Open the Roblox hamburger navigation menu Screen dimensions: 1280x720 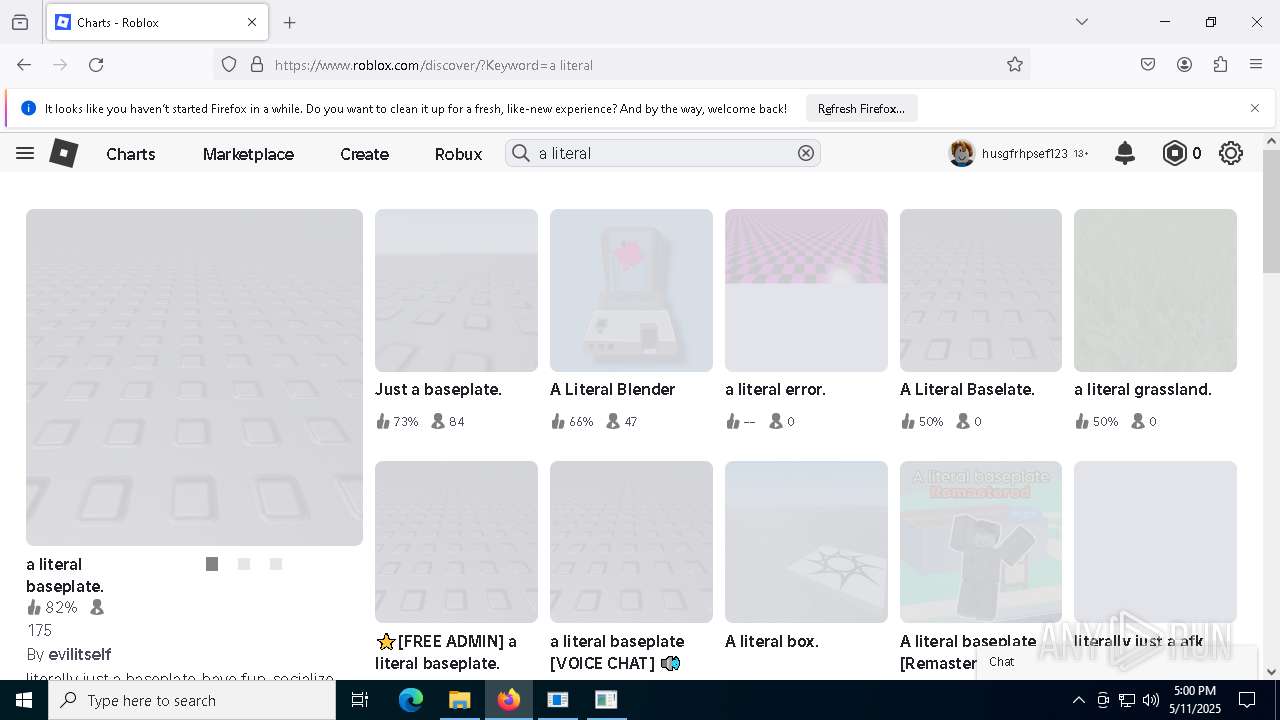coord(25,153)
